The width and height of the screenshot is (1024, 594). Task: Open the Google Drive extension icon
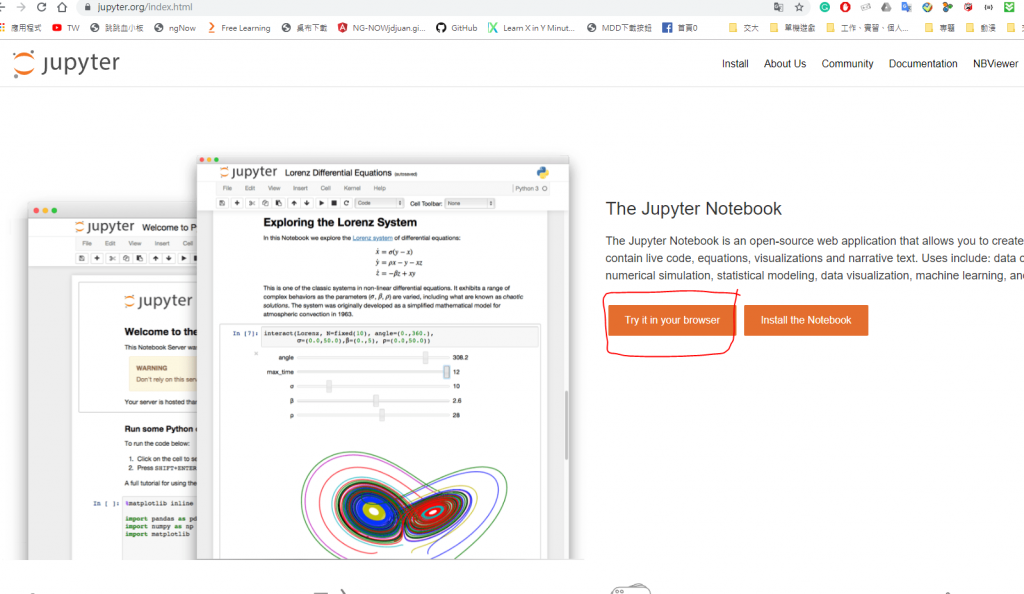pyautogui.click(x=886, y=7)
